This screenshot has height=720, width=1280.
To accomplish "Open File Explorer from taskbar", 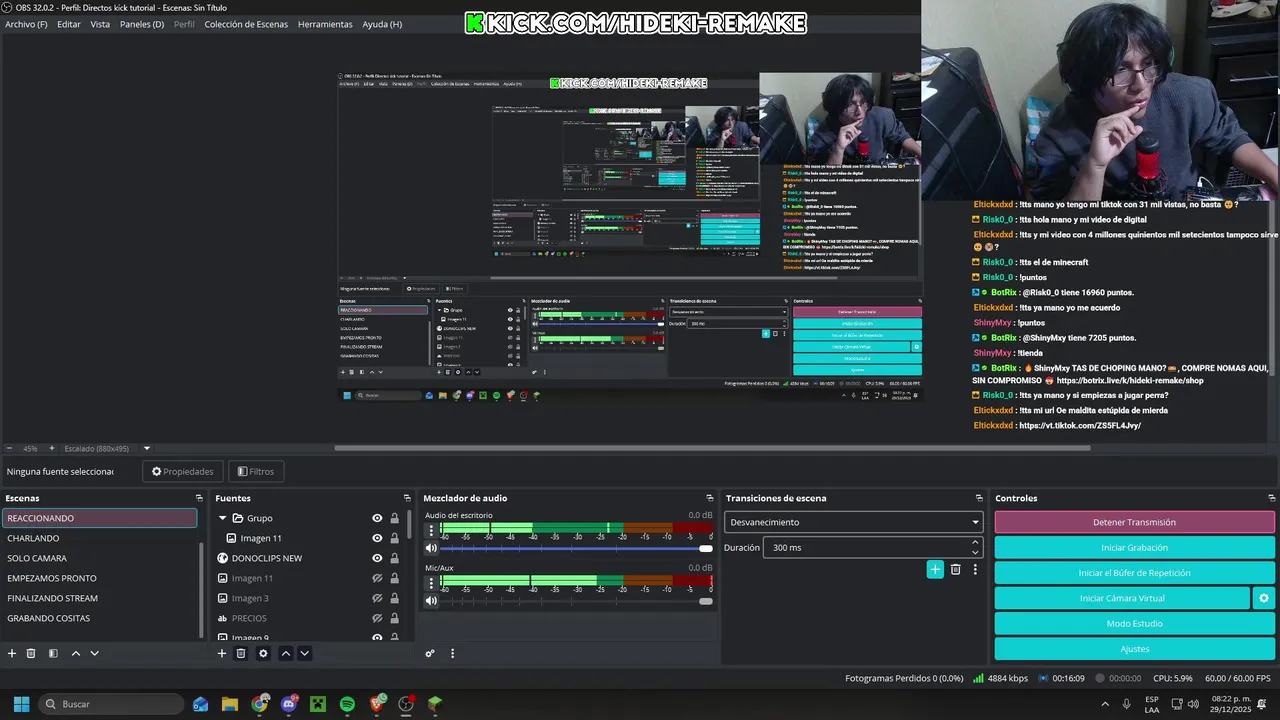I will coord(230,704).
